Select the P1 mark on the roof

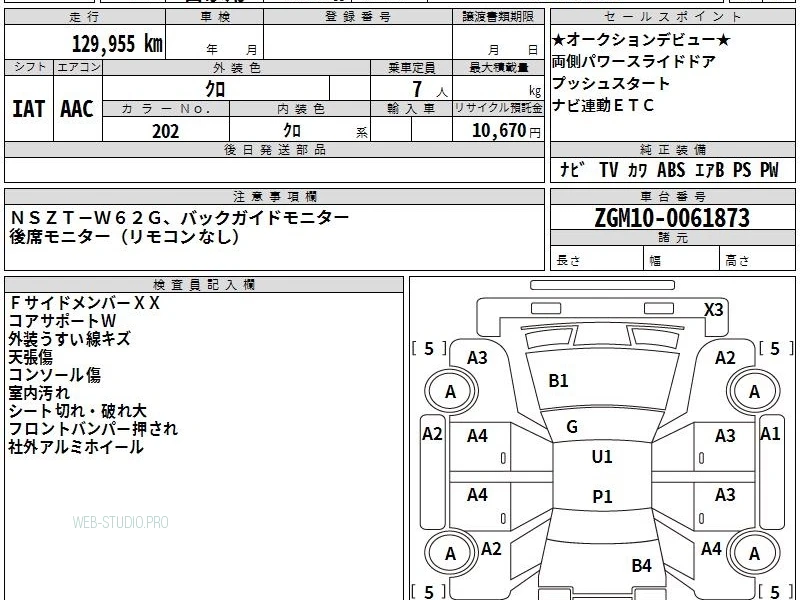602,496
